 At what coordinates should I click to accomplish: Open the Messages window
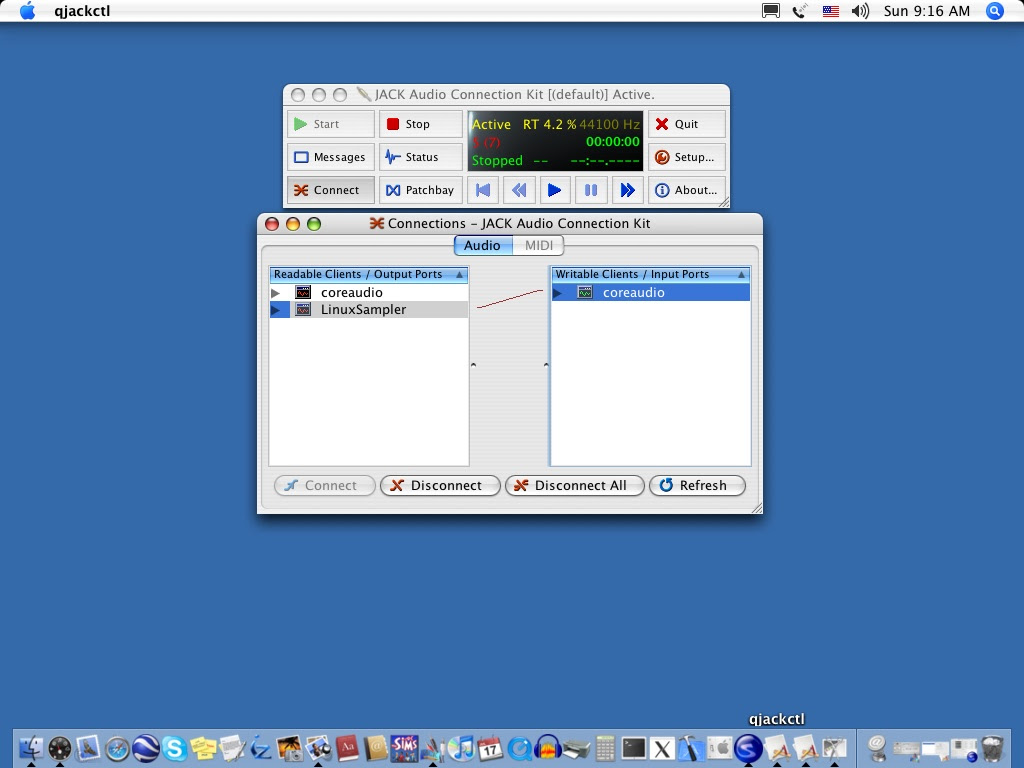(x=330, y=157)
